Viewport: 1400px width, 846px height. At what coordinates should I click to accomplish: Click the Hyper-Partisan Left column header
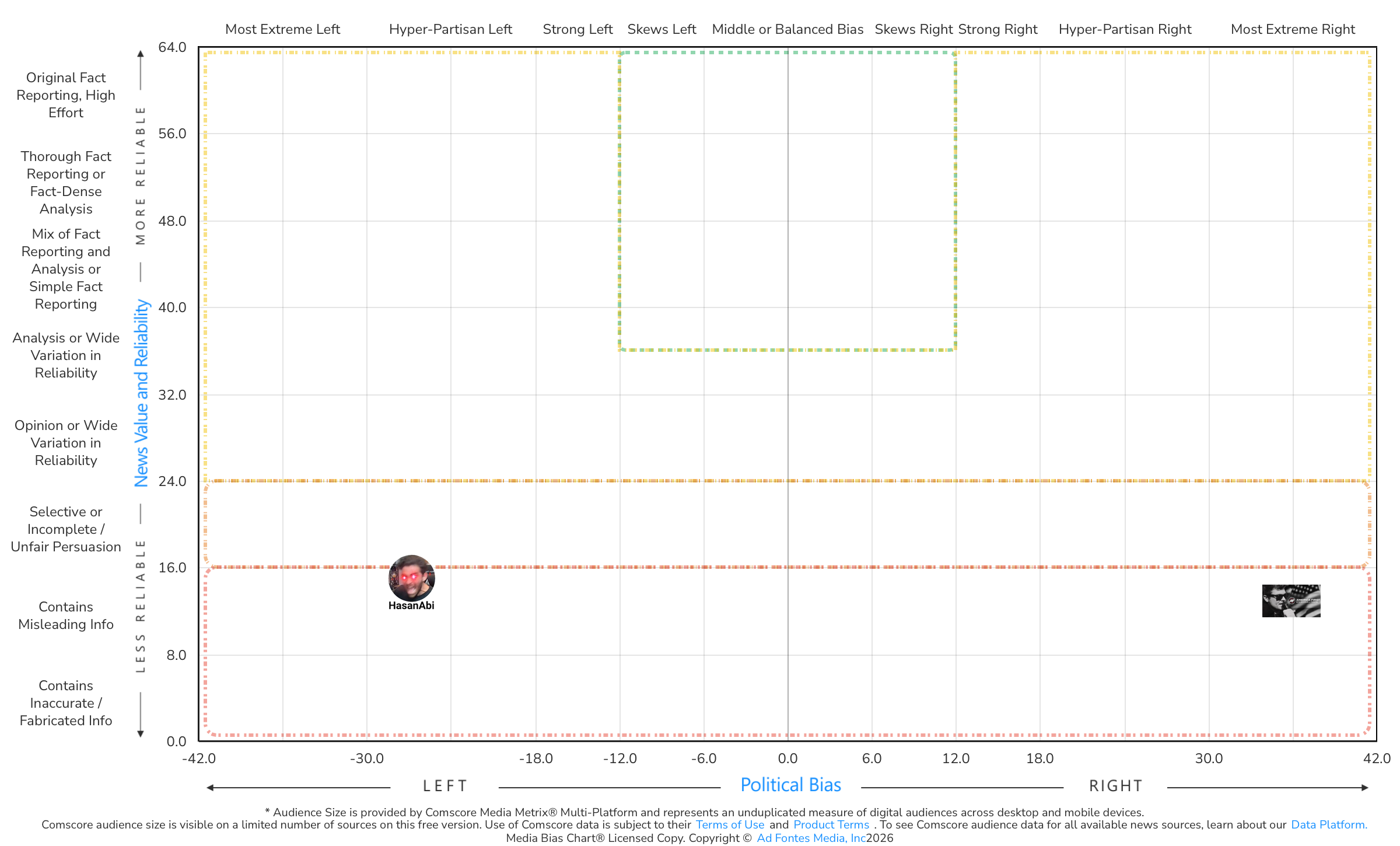(x=450, y=29)
